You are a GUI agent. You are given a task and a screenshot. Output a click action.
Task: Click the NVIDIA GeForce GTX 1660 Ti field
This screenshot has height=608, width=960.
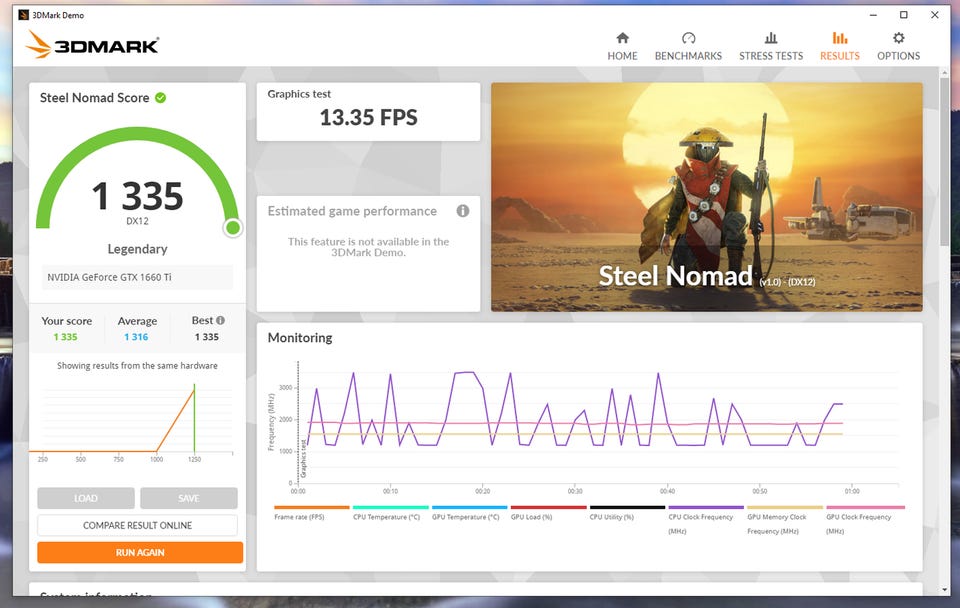(137, 277)
